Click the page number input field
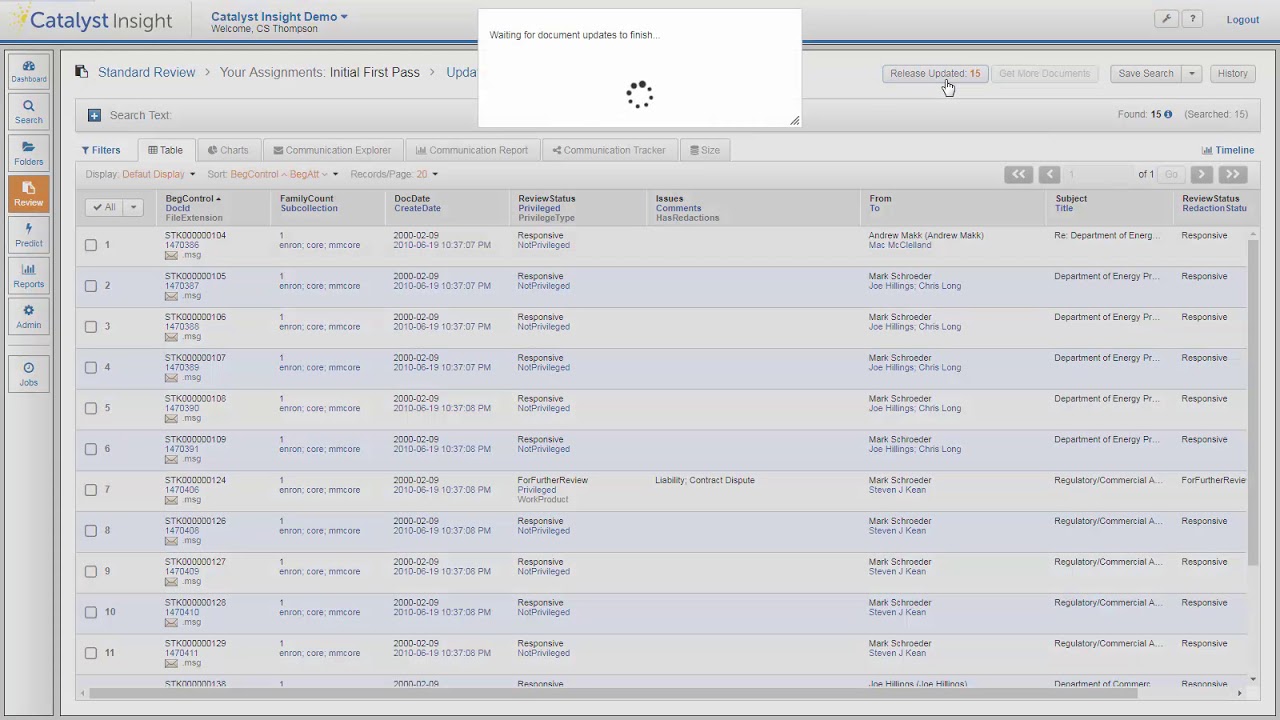Screen dimensions: 1280x720 click(1099, 174)
